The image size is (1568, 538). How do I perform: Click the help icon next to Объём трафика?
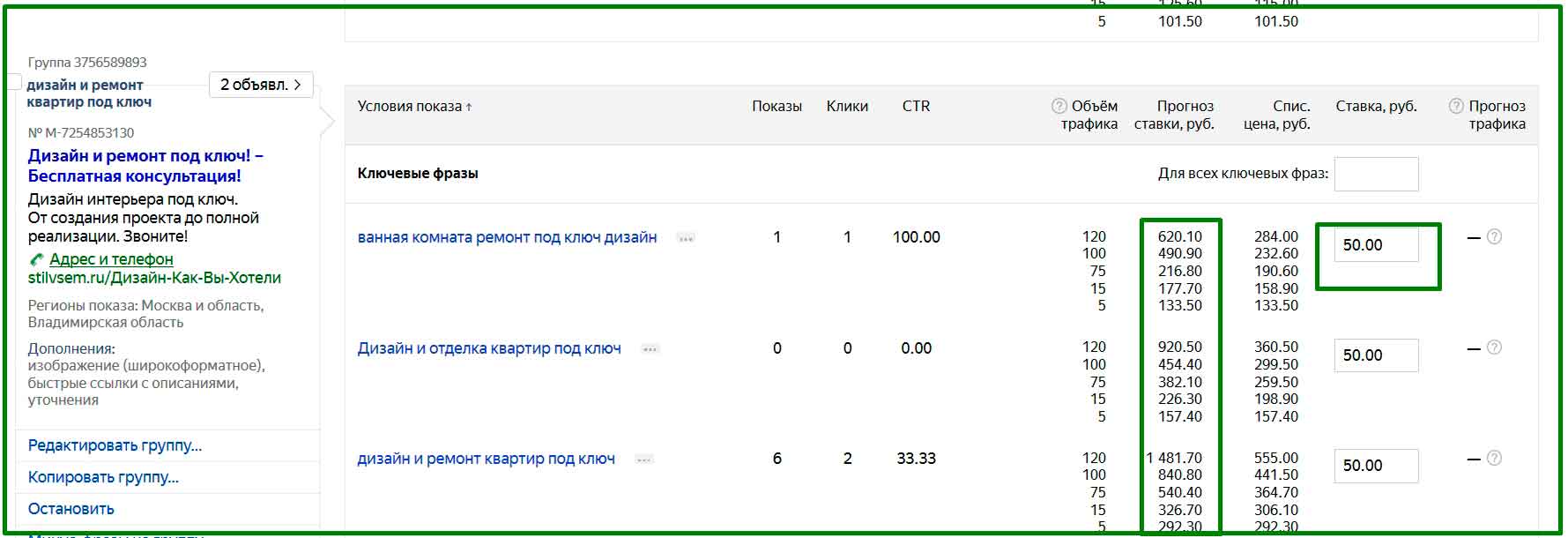(x=1059, y=107)
